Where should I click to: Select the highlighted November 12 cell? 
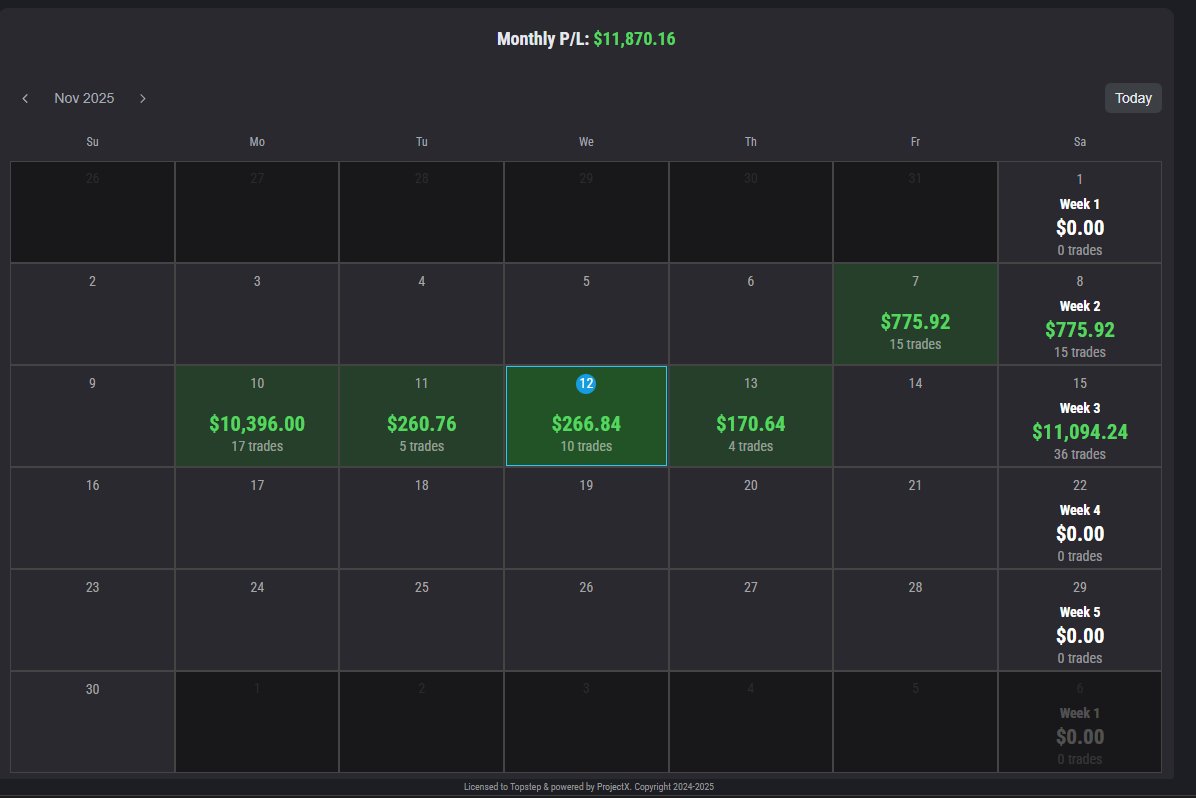point(586,415)
